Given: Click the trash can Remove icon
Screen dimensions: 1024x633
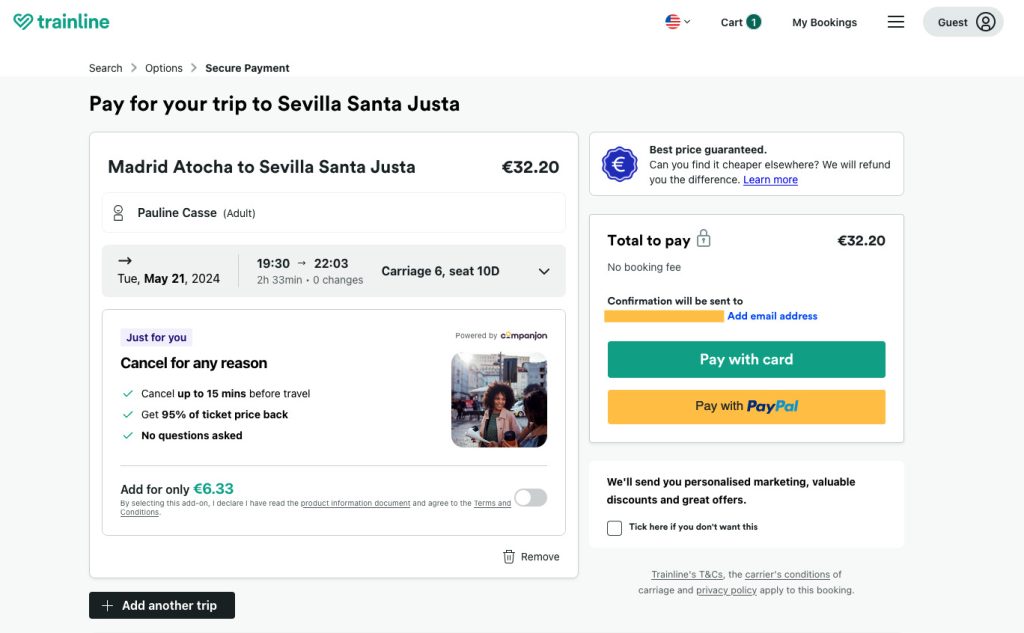Looking at the screenshot, I should point(509,557).
